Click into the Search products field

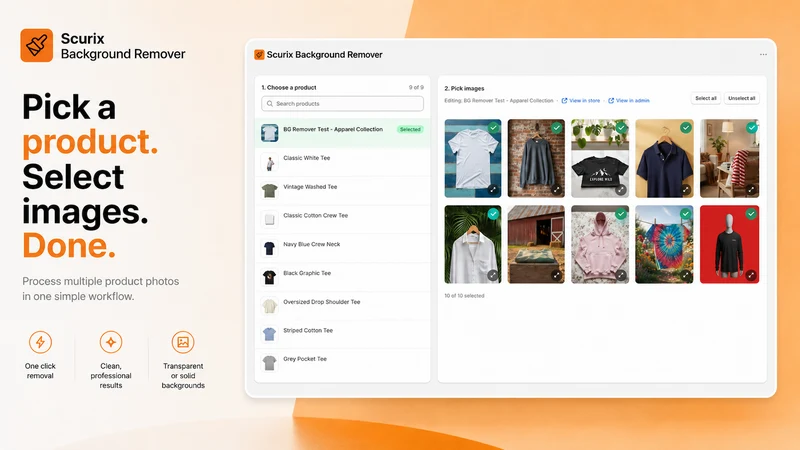click(342, 104)
